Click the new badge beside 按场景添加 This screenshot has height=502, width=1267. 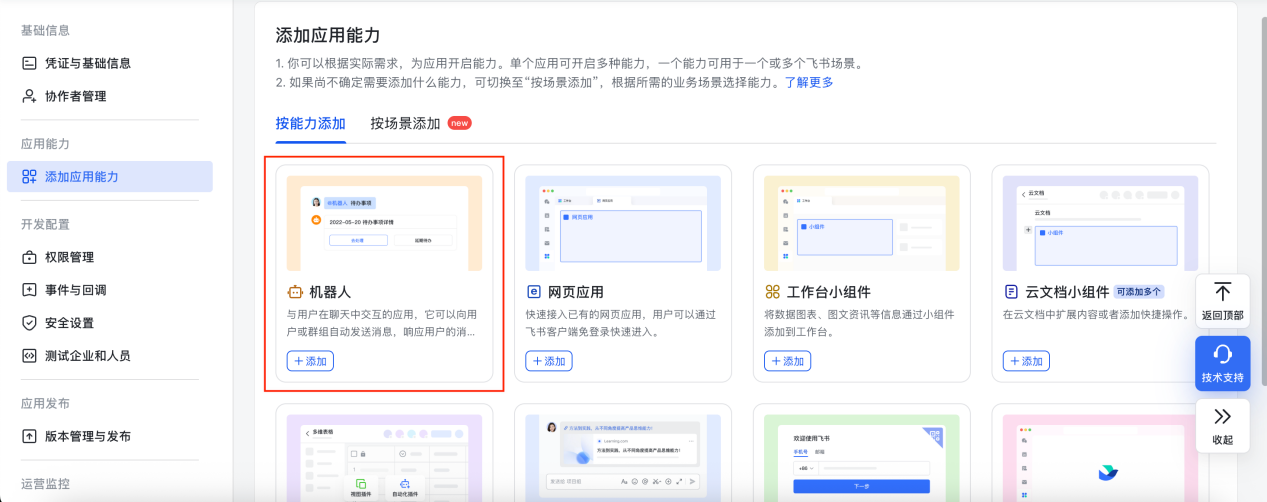pos(460,123)
